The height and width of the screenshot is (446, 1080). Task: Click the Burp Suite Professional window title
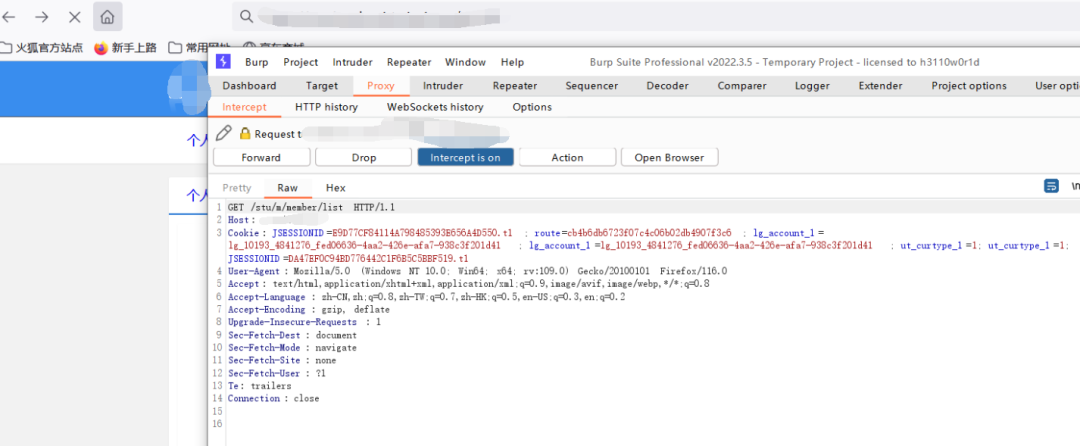click(x=785, y=62)
